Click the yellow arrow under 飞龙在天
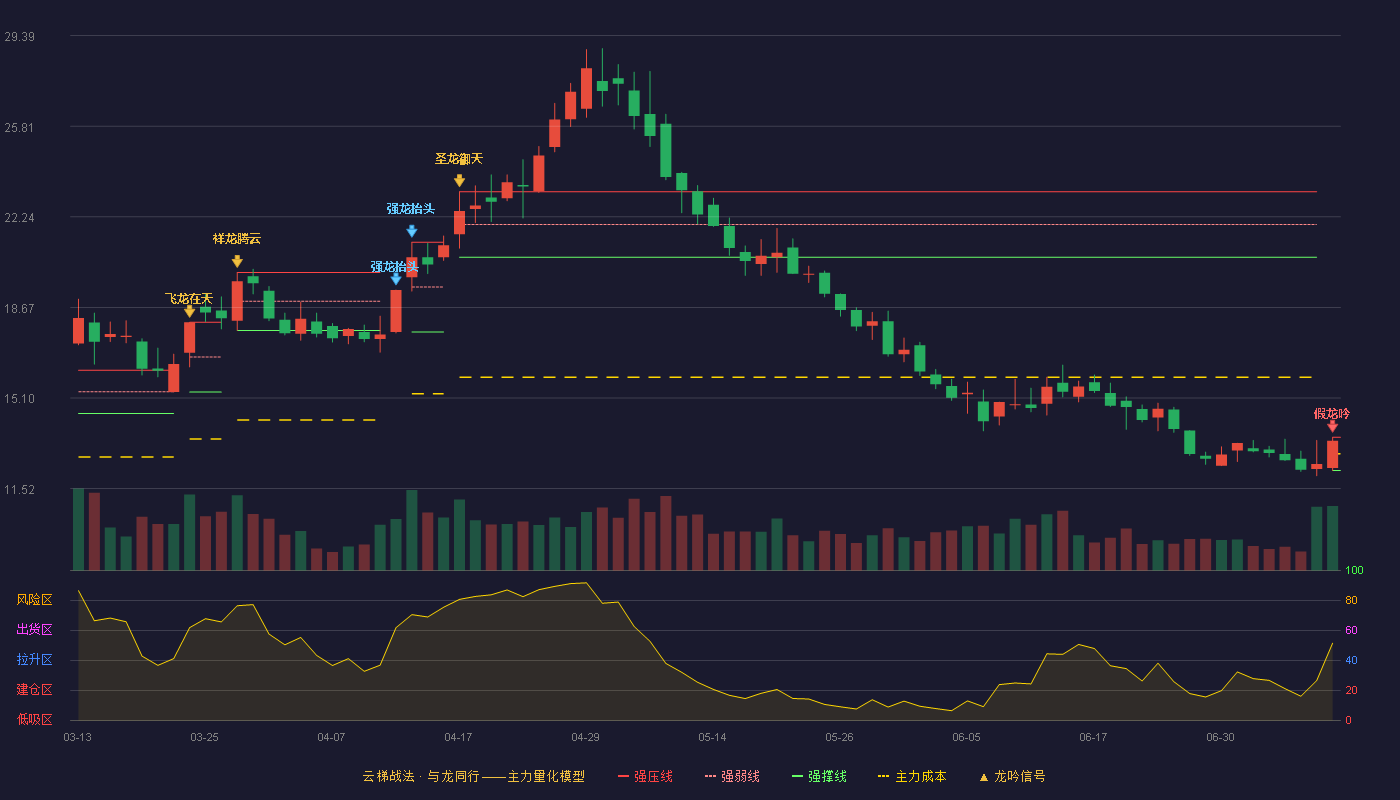Viewport: 1400px width, 800px height. click(x=190, y=312)
